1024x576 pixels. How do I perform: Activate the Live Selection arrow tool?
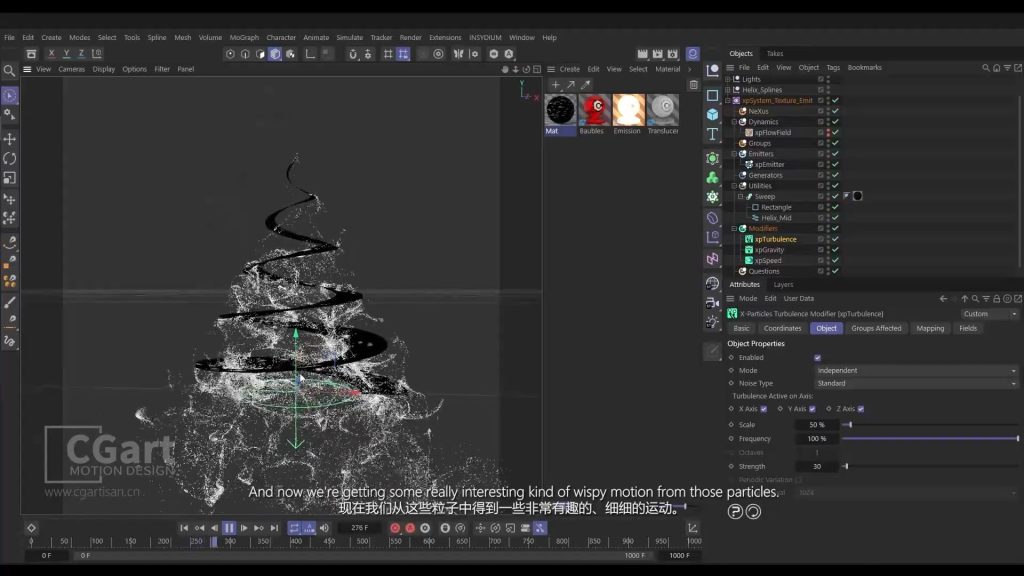10,96
